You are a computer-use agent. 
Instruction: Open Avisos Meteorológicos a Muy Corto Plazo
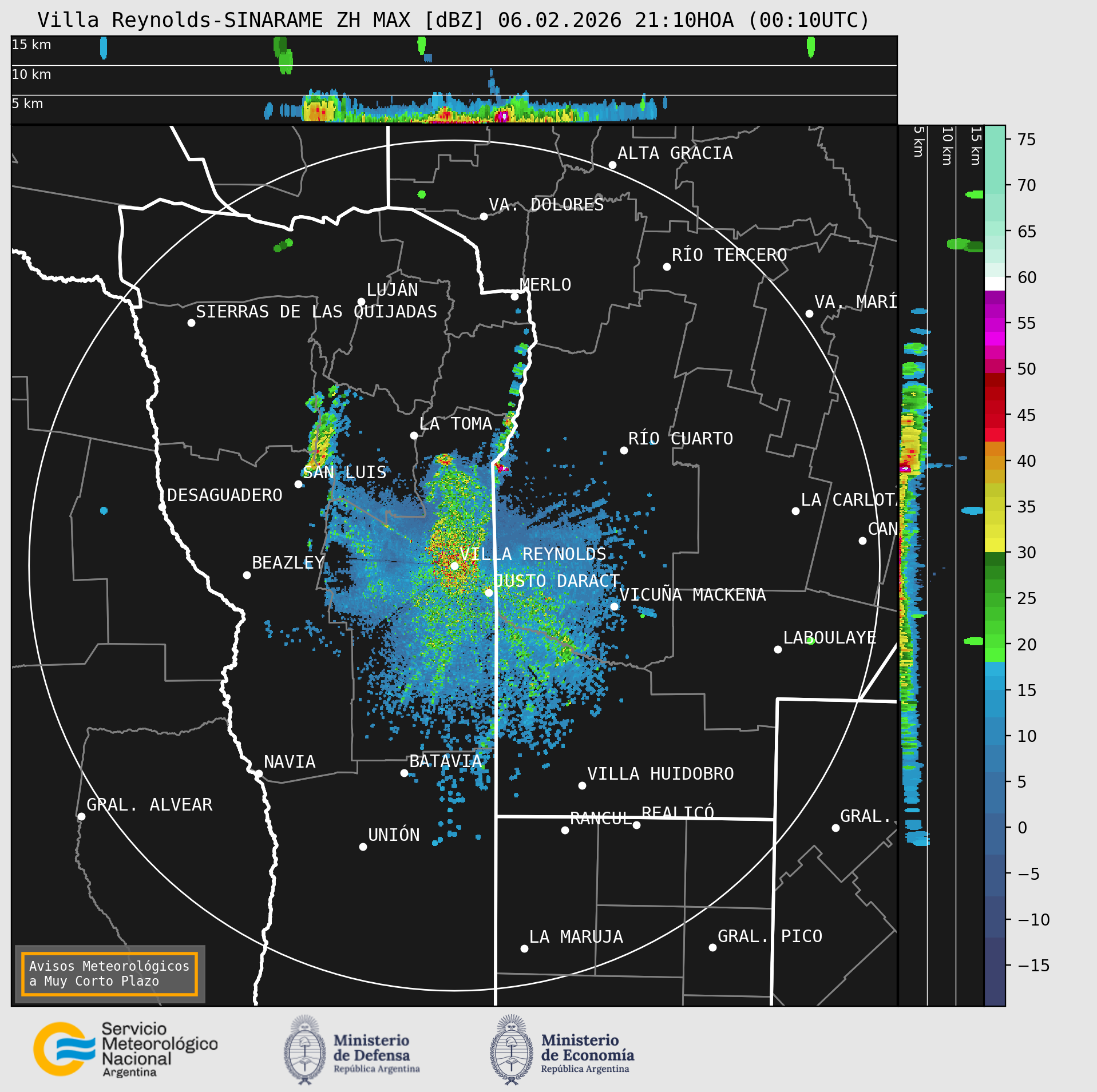[x=109, y=974]
